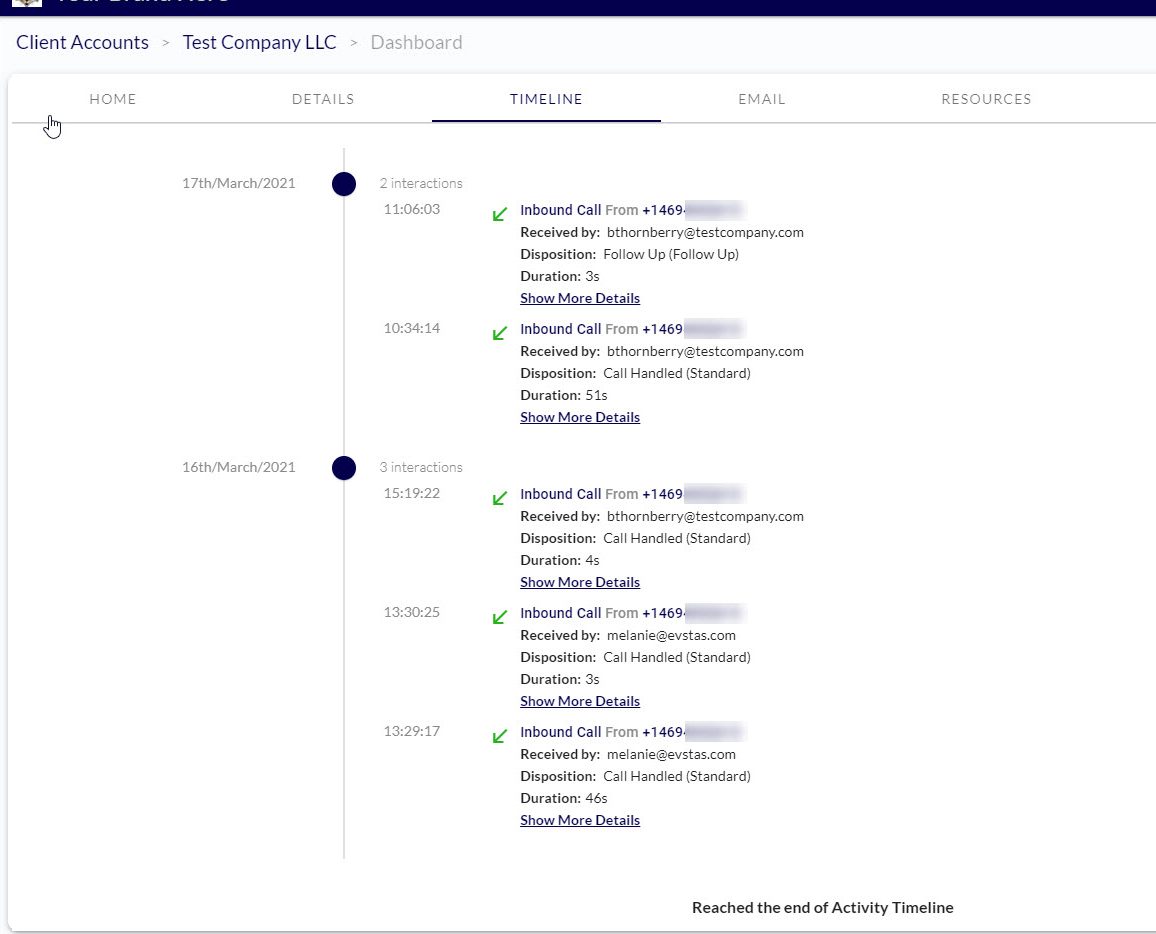
Task: Expand Show More Details for the 15:19:22 call
Action: tap(580, 581)
